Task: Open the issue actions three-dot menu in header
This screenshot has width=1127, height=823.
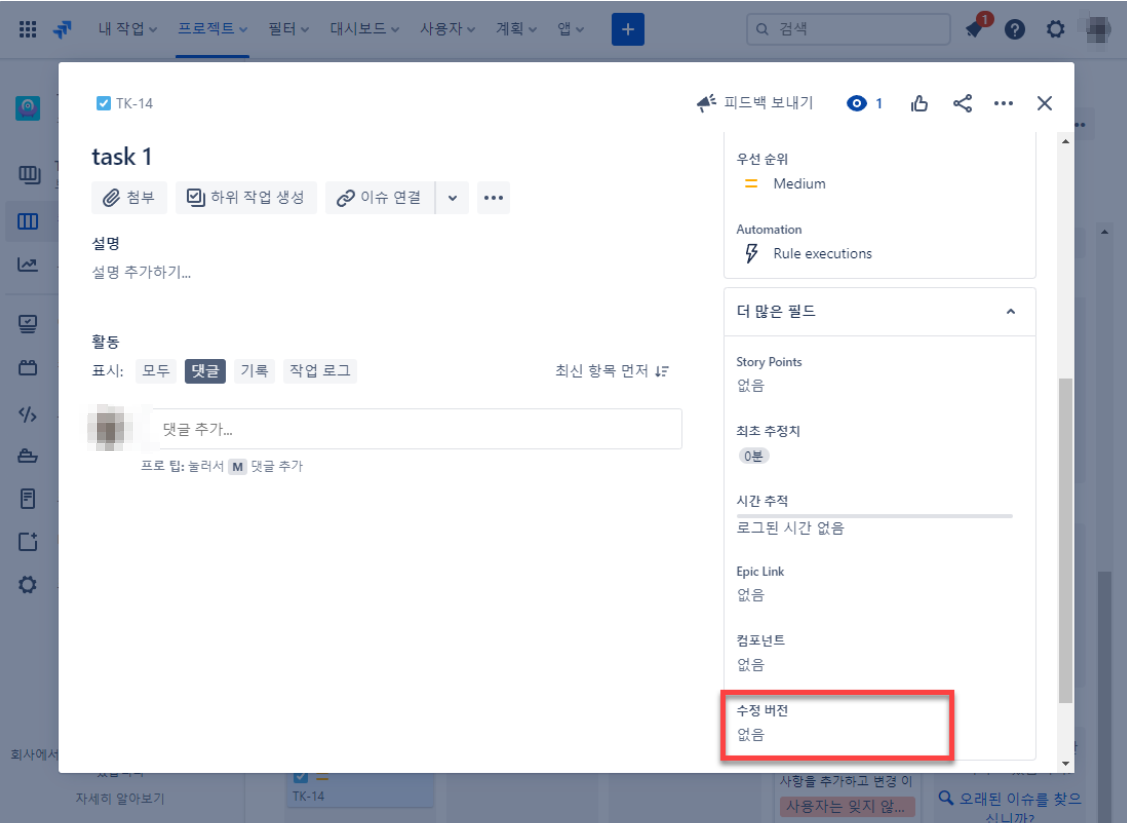Action: click(x=1003, y=104)
